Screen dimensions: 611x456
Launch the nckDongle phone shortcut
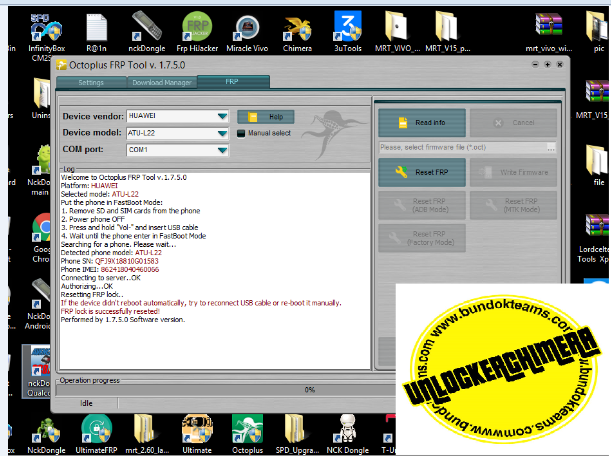point(147,33)
